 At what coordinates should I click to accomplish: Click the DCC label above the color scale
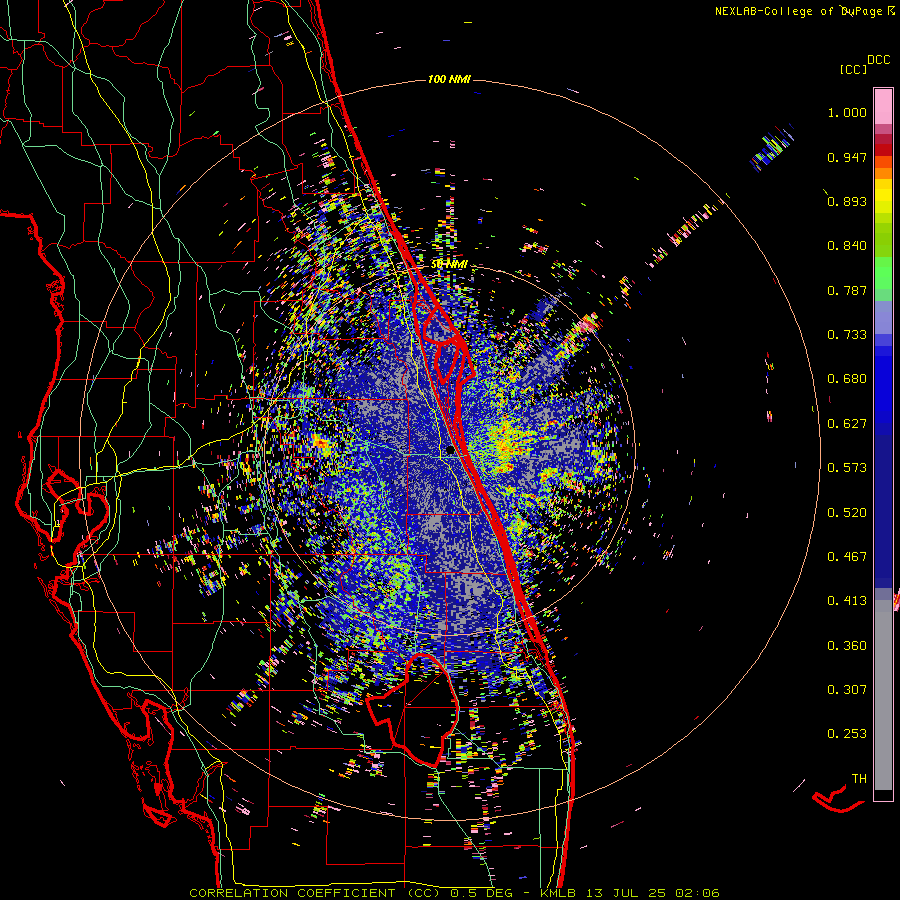click(x=878, y=60)
